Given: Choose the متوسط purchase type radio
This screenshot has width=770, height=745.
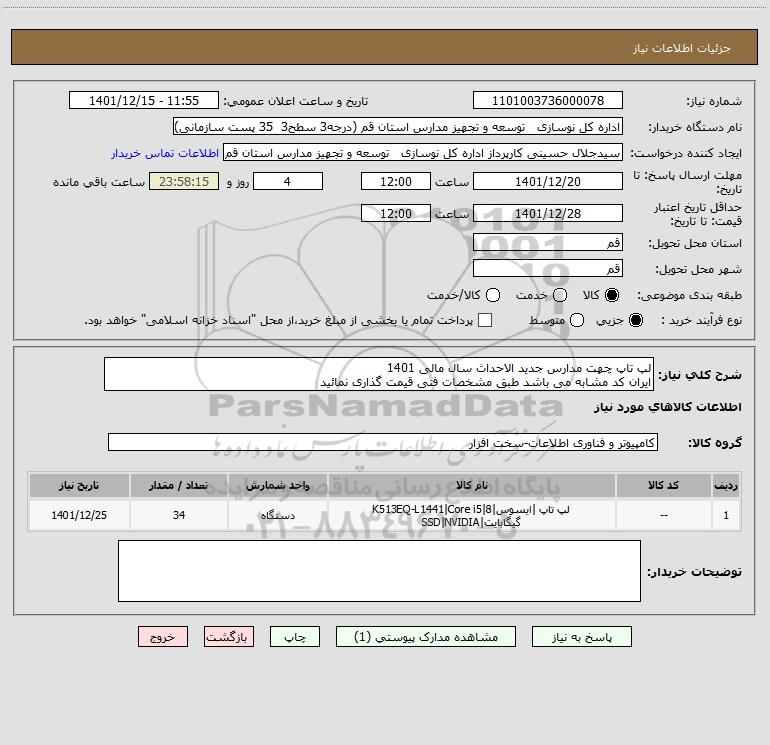Looking at the screenshot, I should click(x=577, y=320).
